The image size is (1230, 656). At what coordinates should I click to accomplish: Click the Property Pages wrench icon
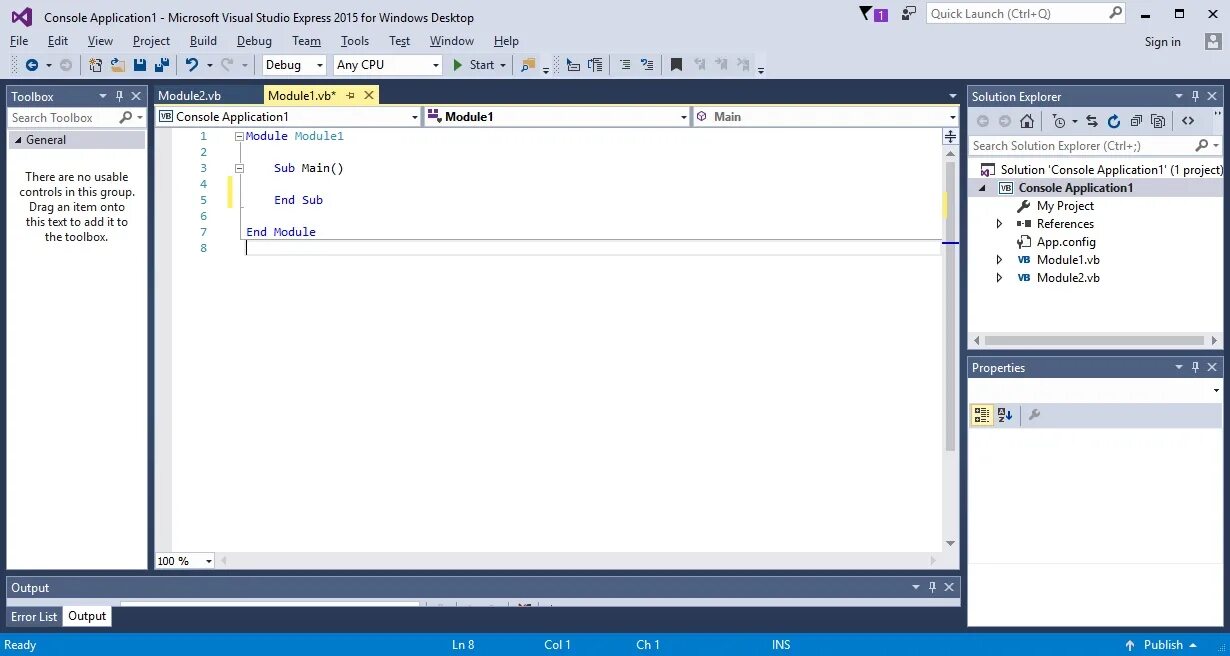1034,415
